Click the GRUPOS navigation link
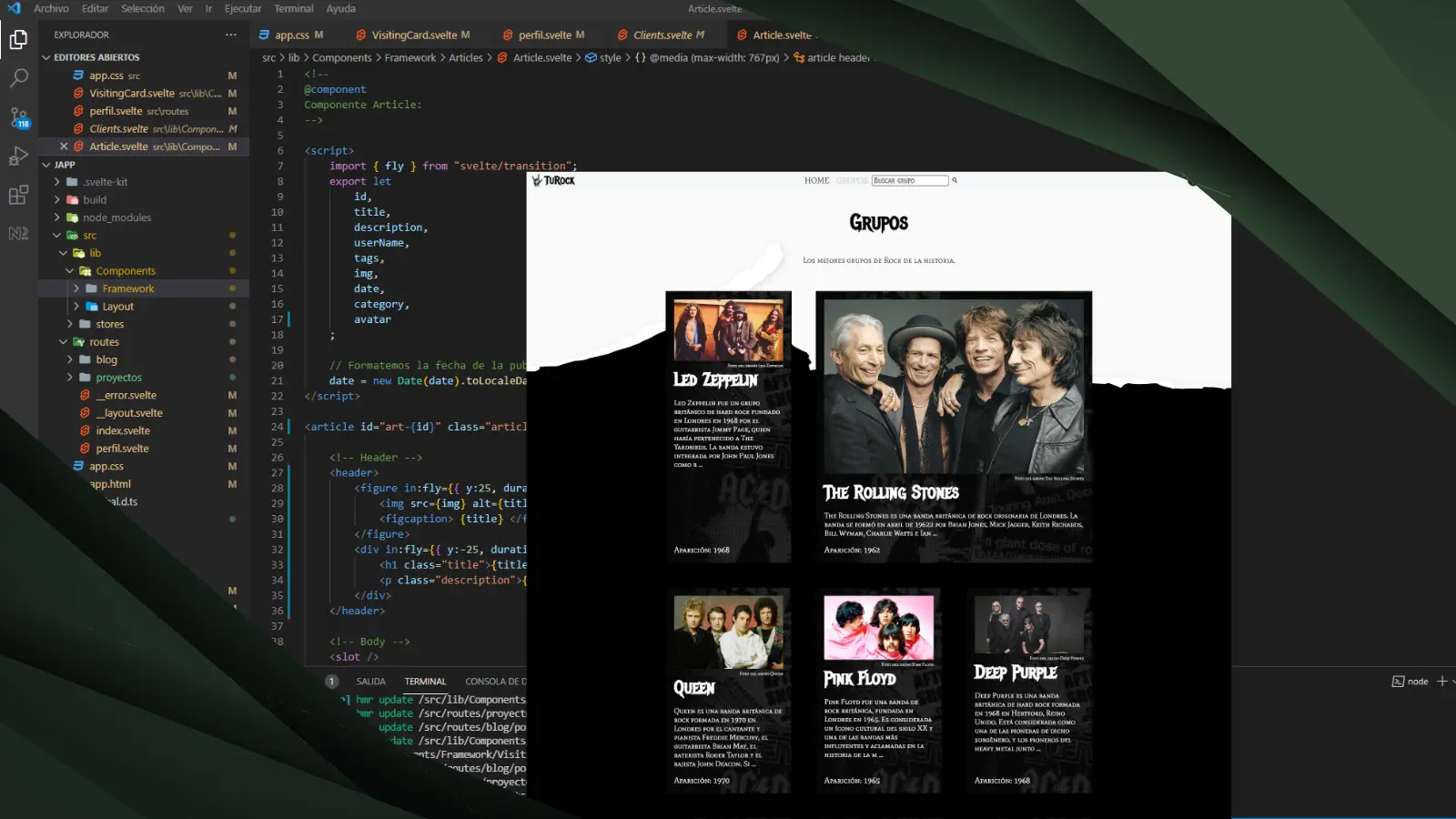Image resolution: width=1456 pixels, height=819 pixels. point(852,180)
